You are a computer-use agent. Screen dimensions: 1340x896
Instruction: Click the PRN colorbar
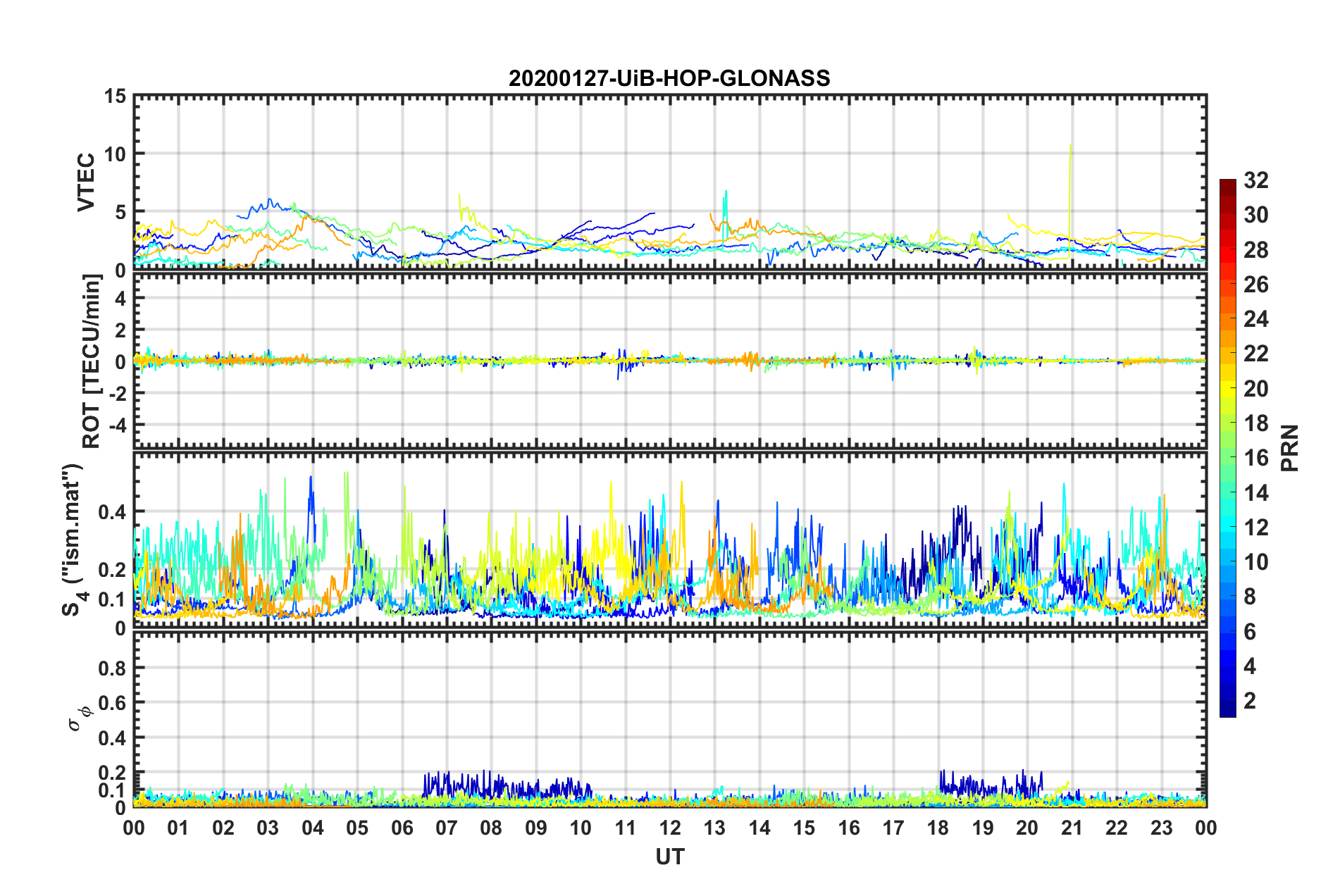point(1228,448)
